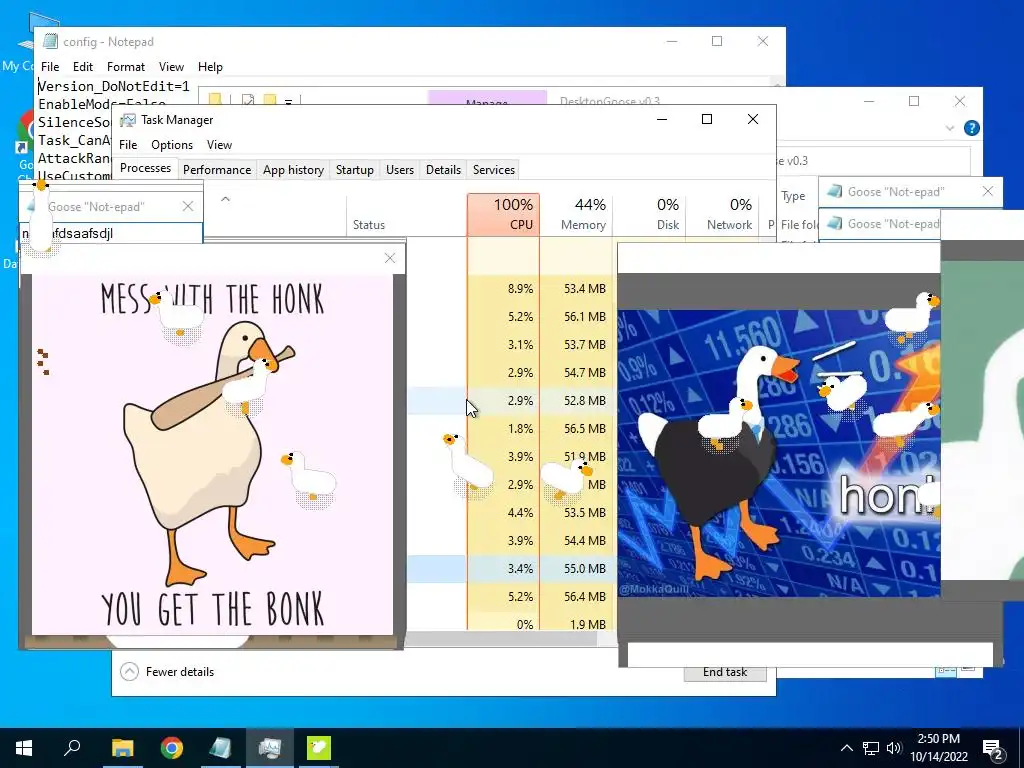The image size is (1024, 768).
Task: Open Task Manager's View menu
Action: 219,145
